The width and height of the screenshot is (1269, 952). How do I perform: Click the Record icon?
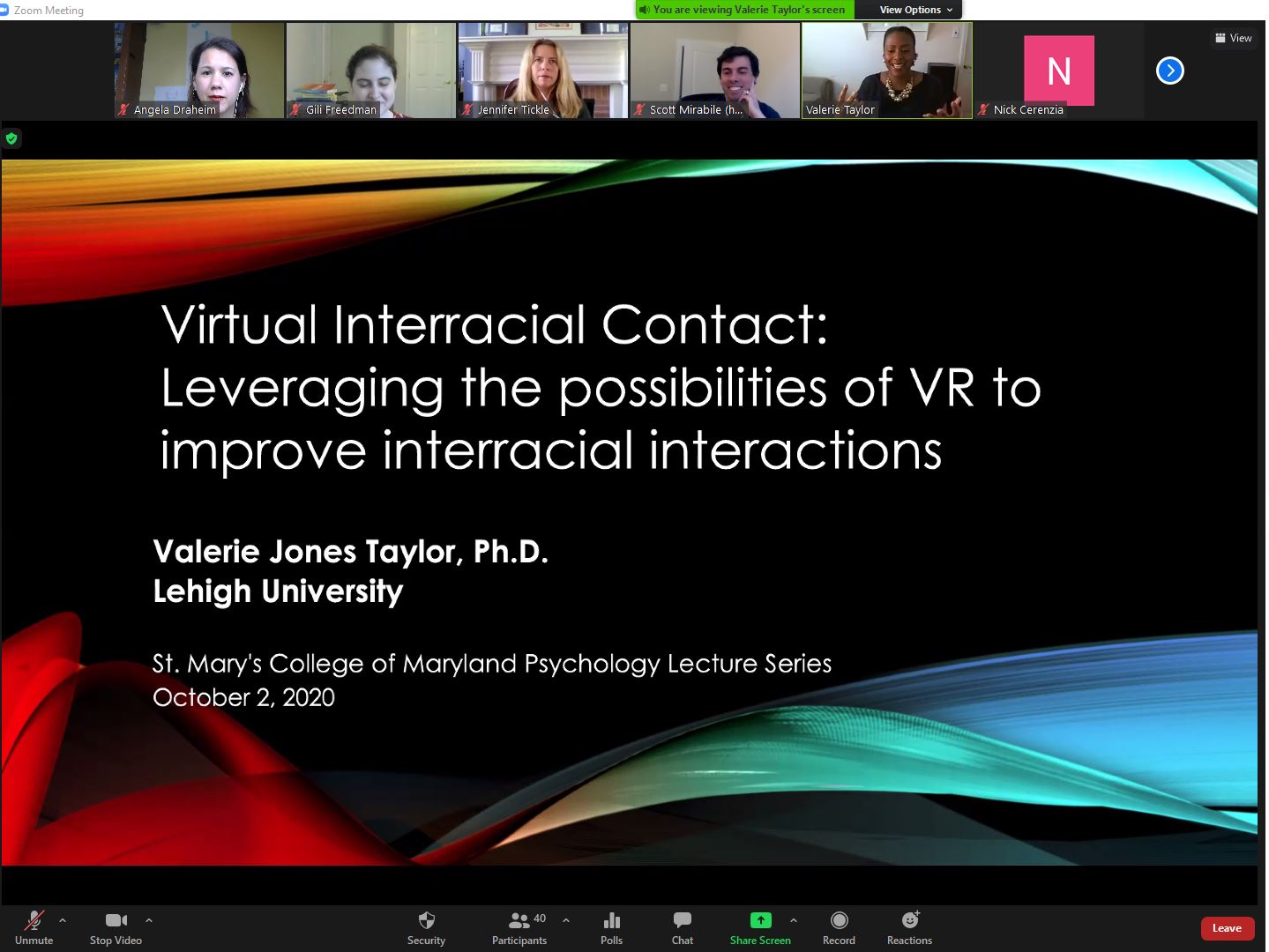[x=840, y=920]
